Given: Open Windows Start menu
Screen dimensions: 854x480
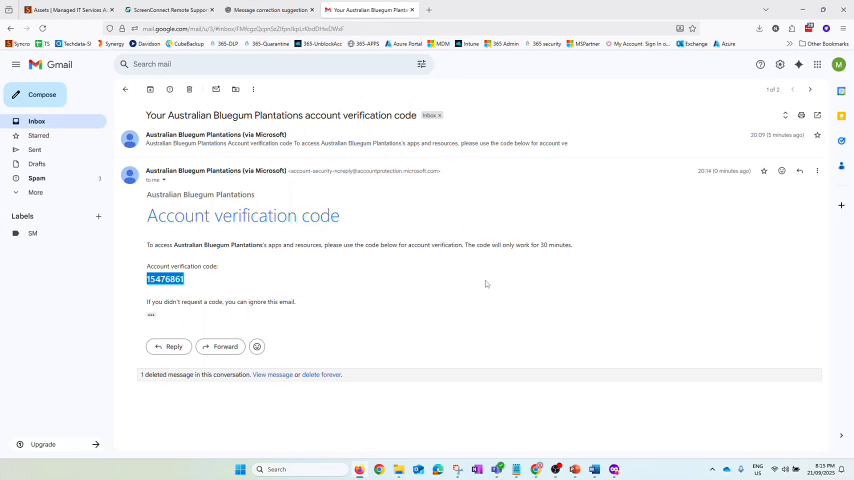Looking at the screenshot, I should [240, 469].
